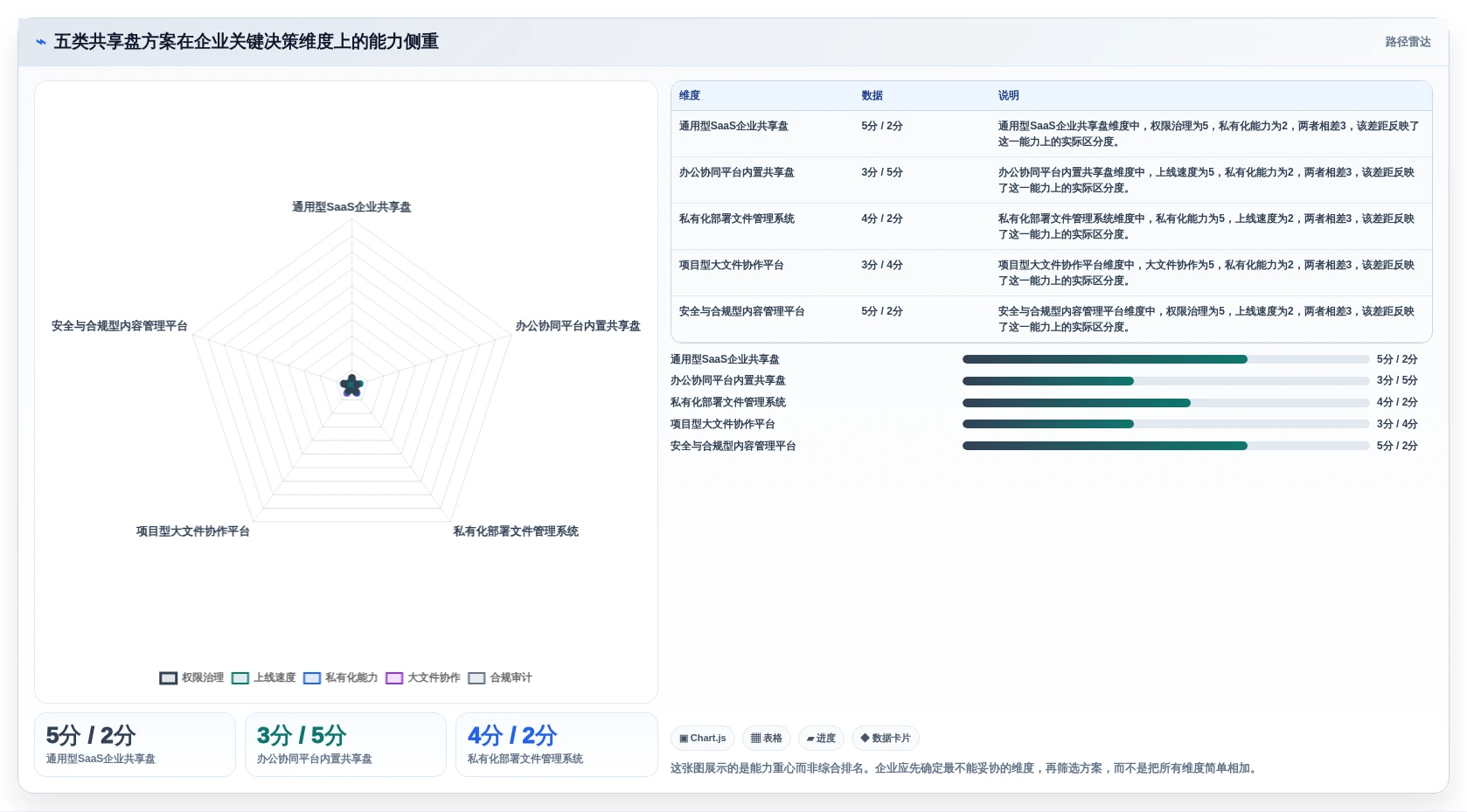Viewport: 1467px width, 812px height.
Task: Select the 数据 column header
Action: (872, 95)
